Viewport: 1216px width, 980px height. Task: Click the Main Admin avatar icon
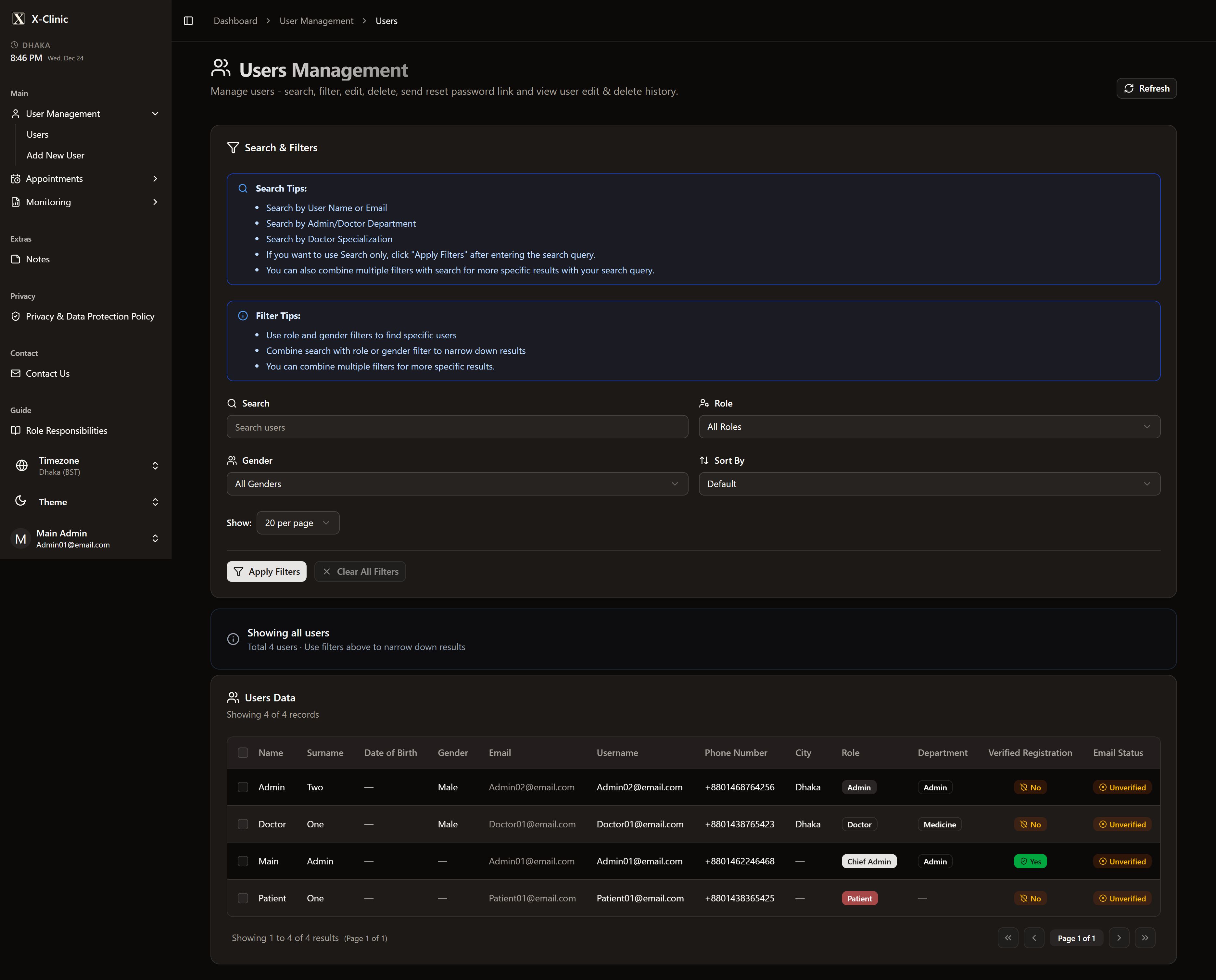click(x=21, y=539)
